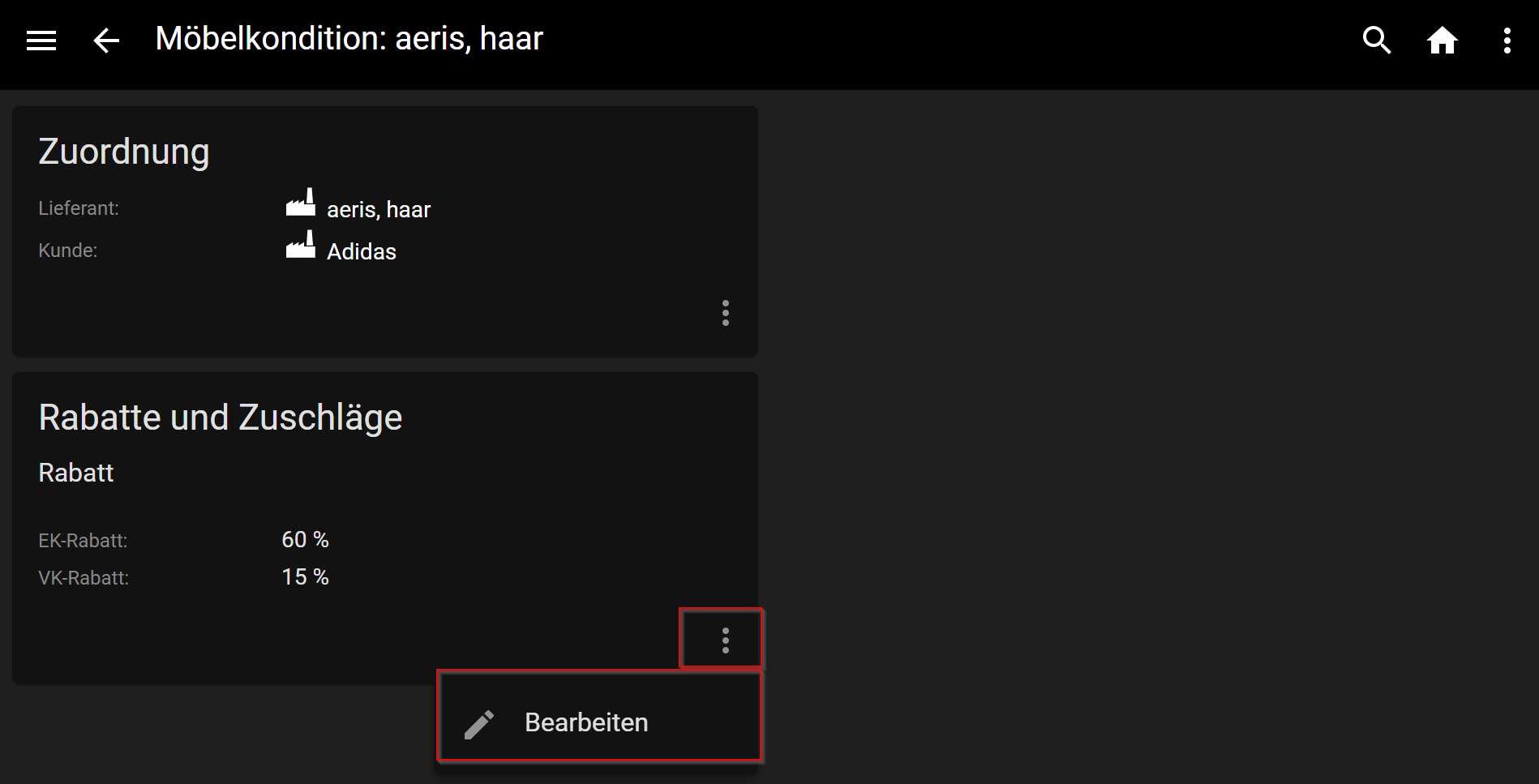Click the page title Möbelkondition: aeris, haar
The image size is (1539, 784).
point(349,39)
